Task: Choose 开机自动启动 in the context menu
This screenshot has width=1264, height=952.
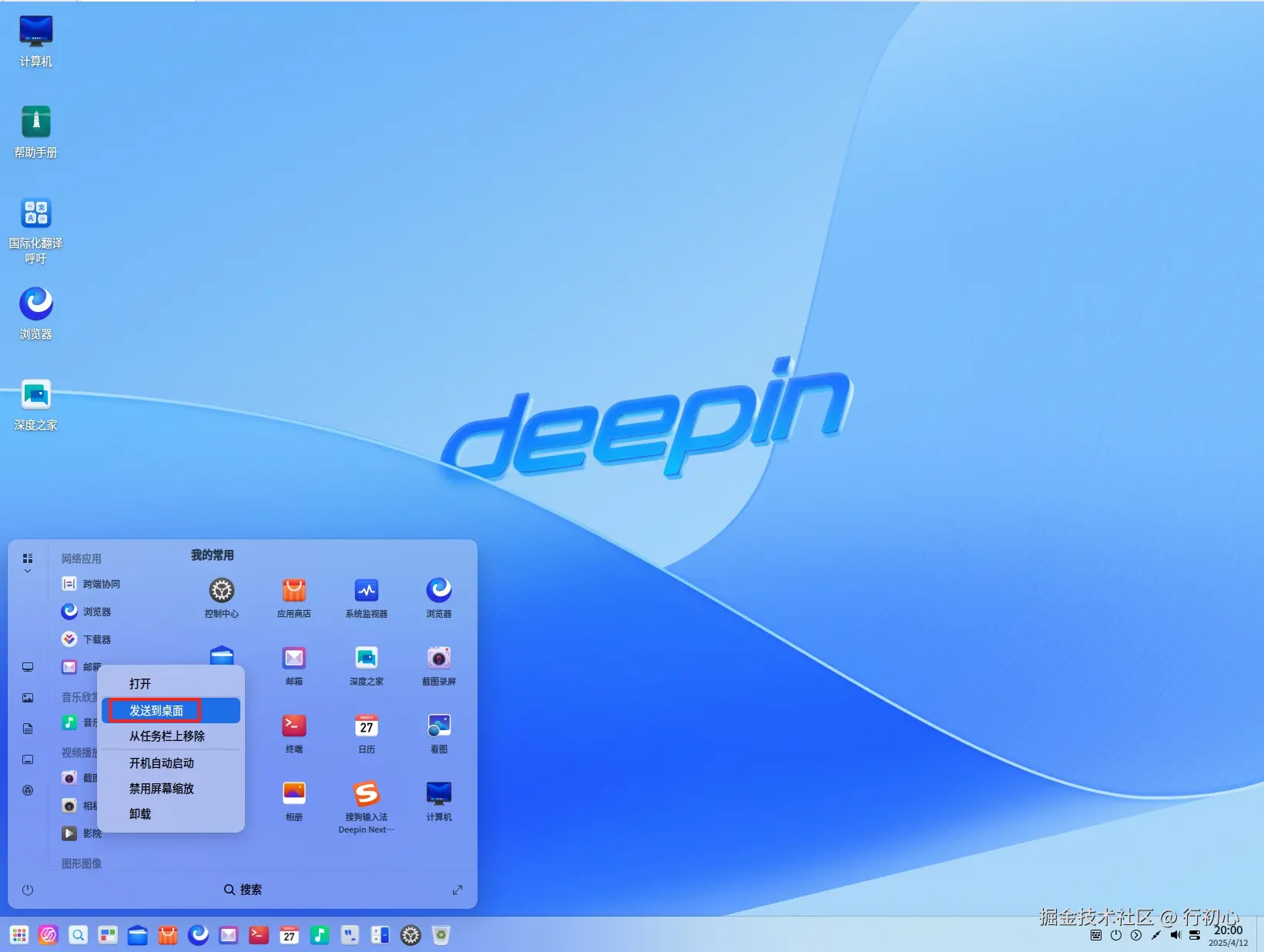Action: (171, 763)
